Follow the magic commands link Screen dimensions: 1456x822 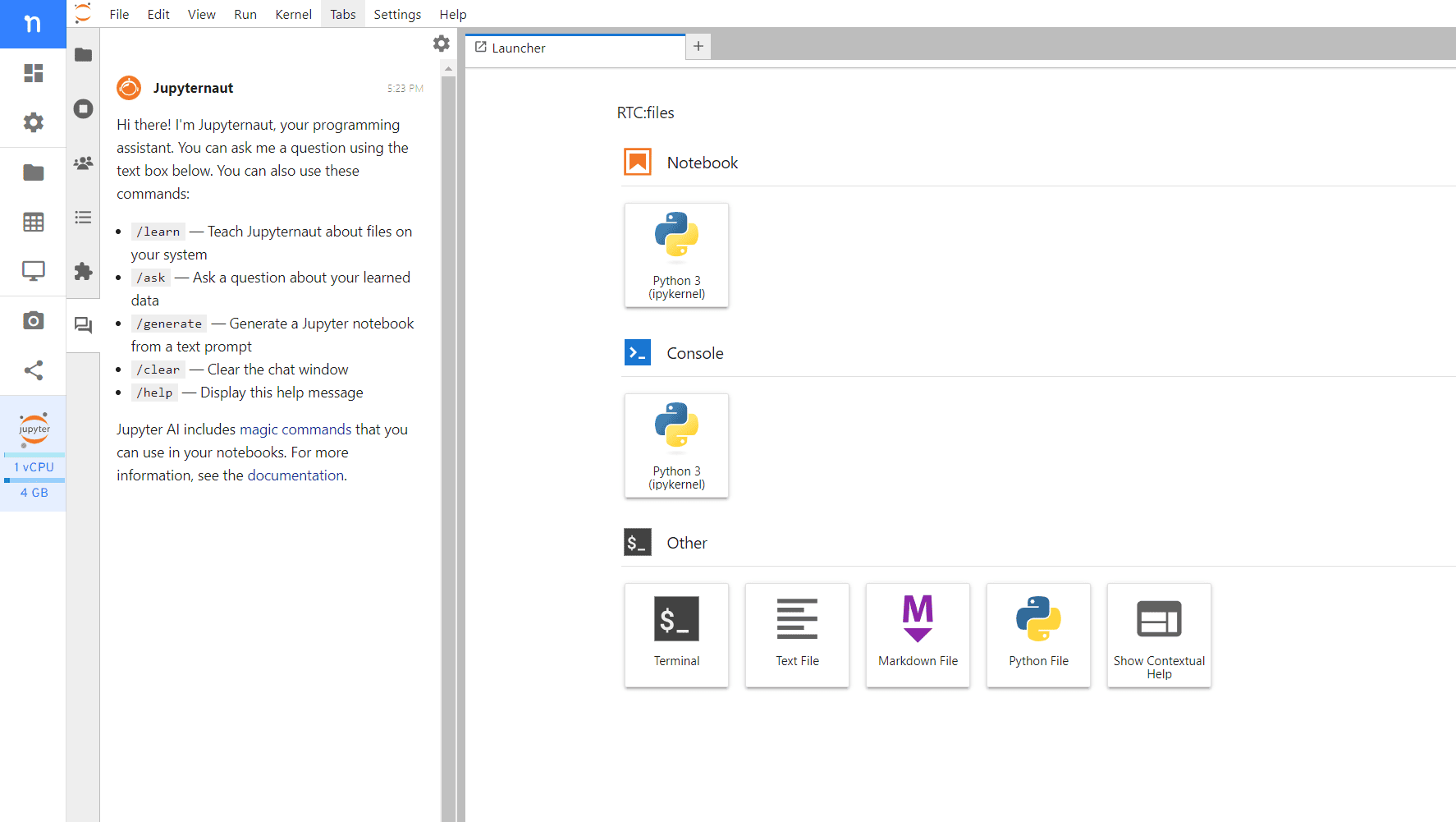point(295,429)
